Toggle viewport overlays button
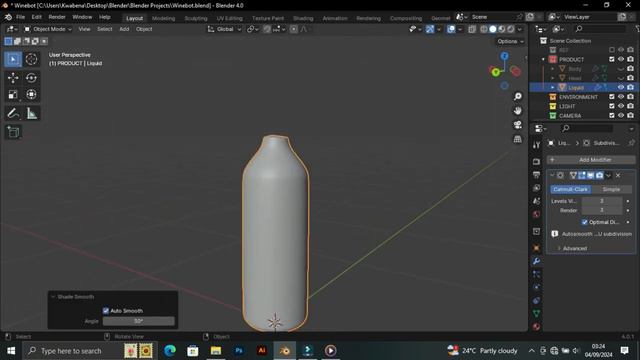 (451, 29)
